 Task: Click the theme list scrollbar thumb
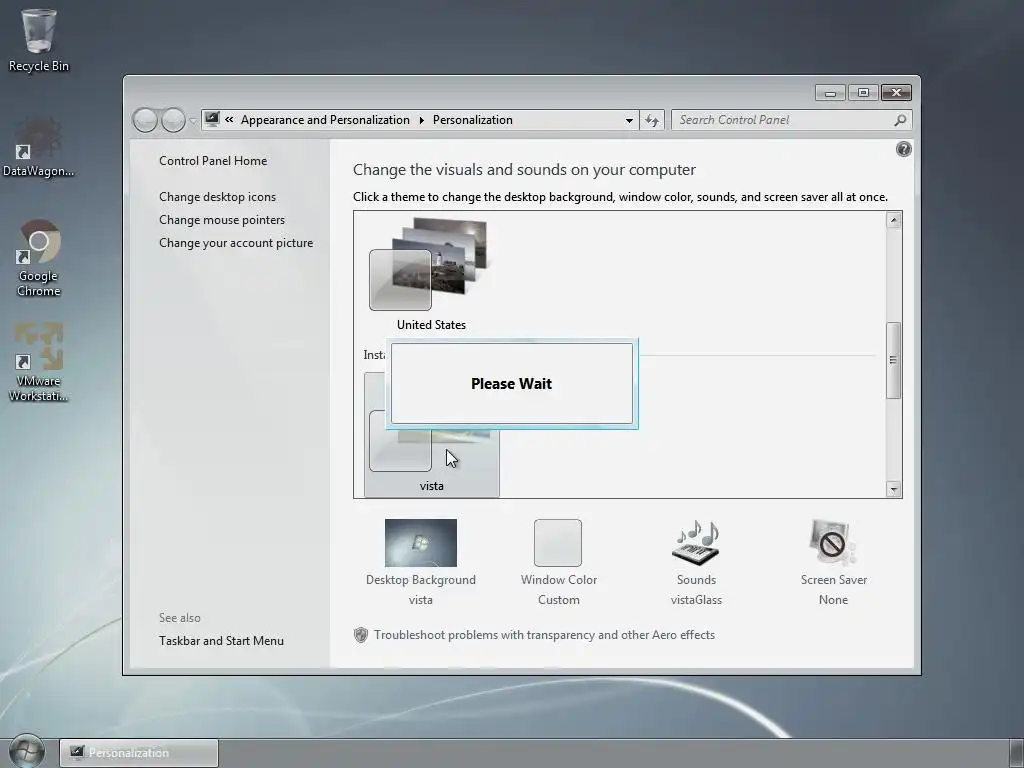(893, 360)
